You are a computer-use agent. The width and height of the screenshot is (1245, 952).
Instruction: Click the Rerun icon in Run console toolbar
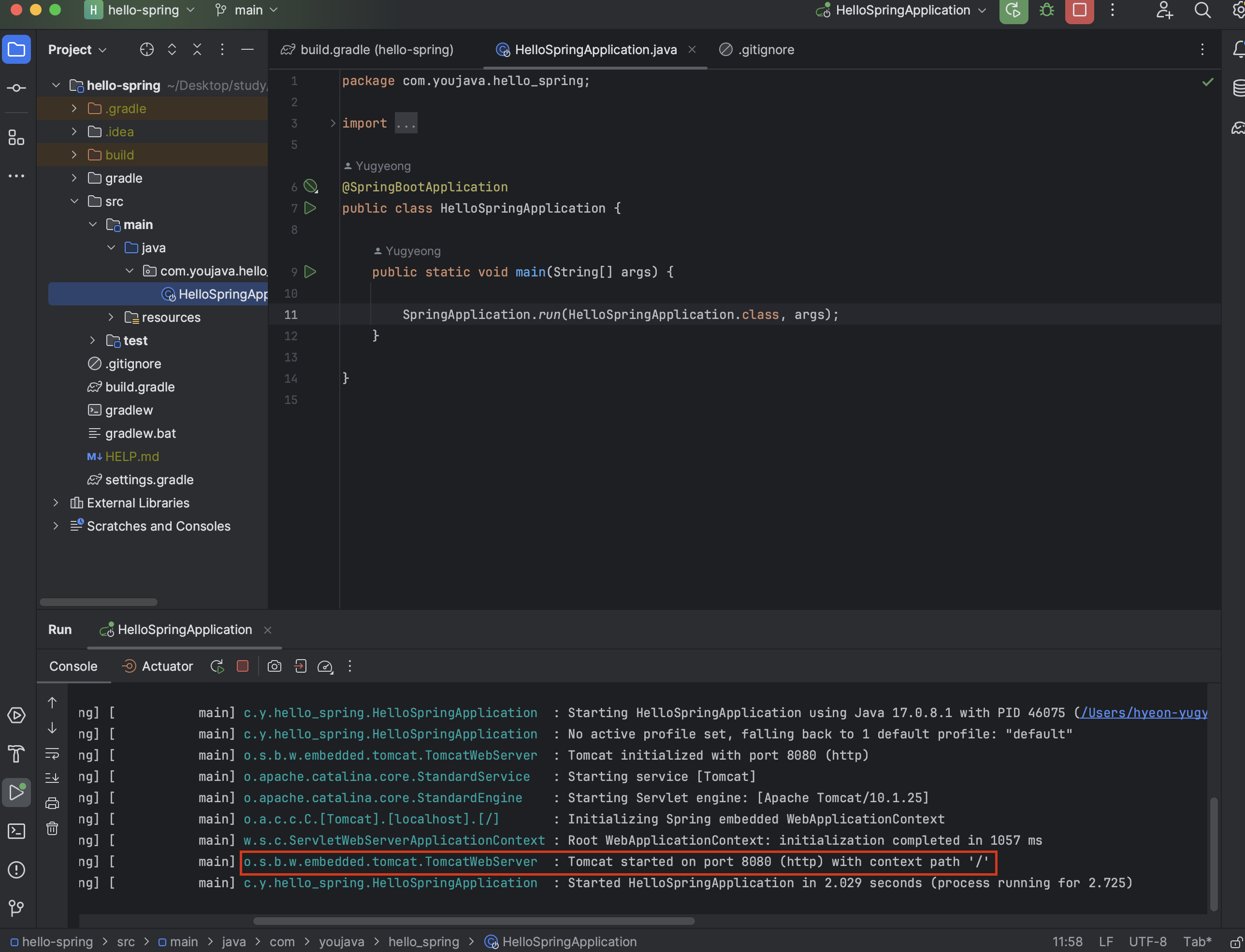(x=217, y=666)
